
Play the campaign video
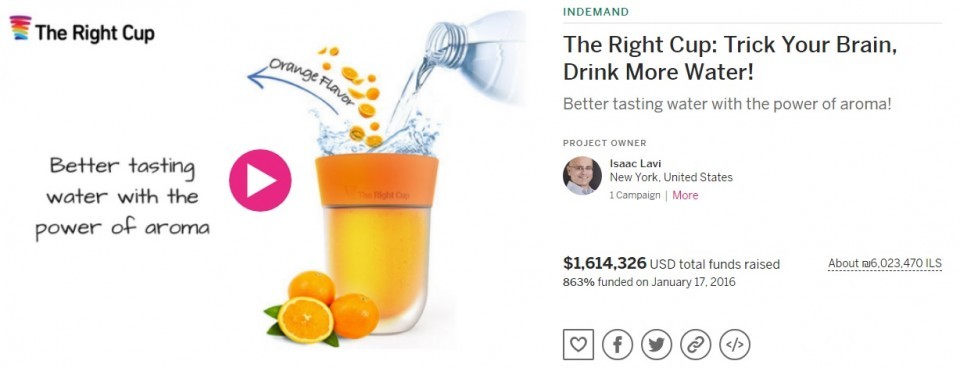[x=260, y=180]
